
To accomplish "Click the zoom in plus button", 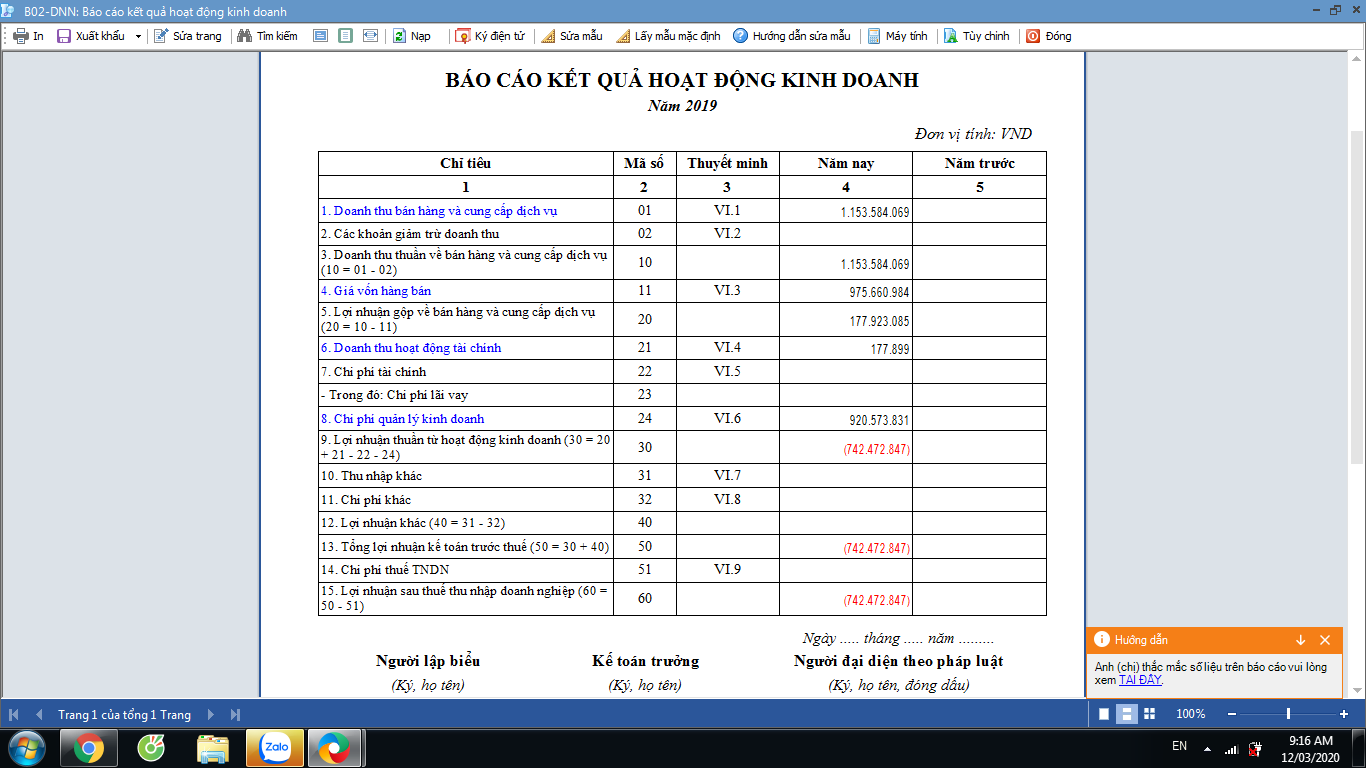I will coord(1344,714).
